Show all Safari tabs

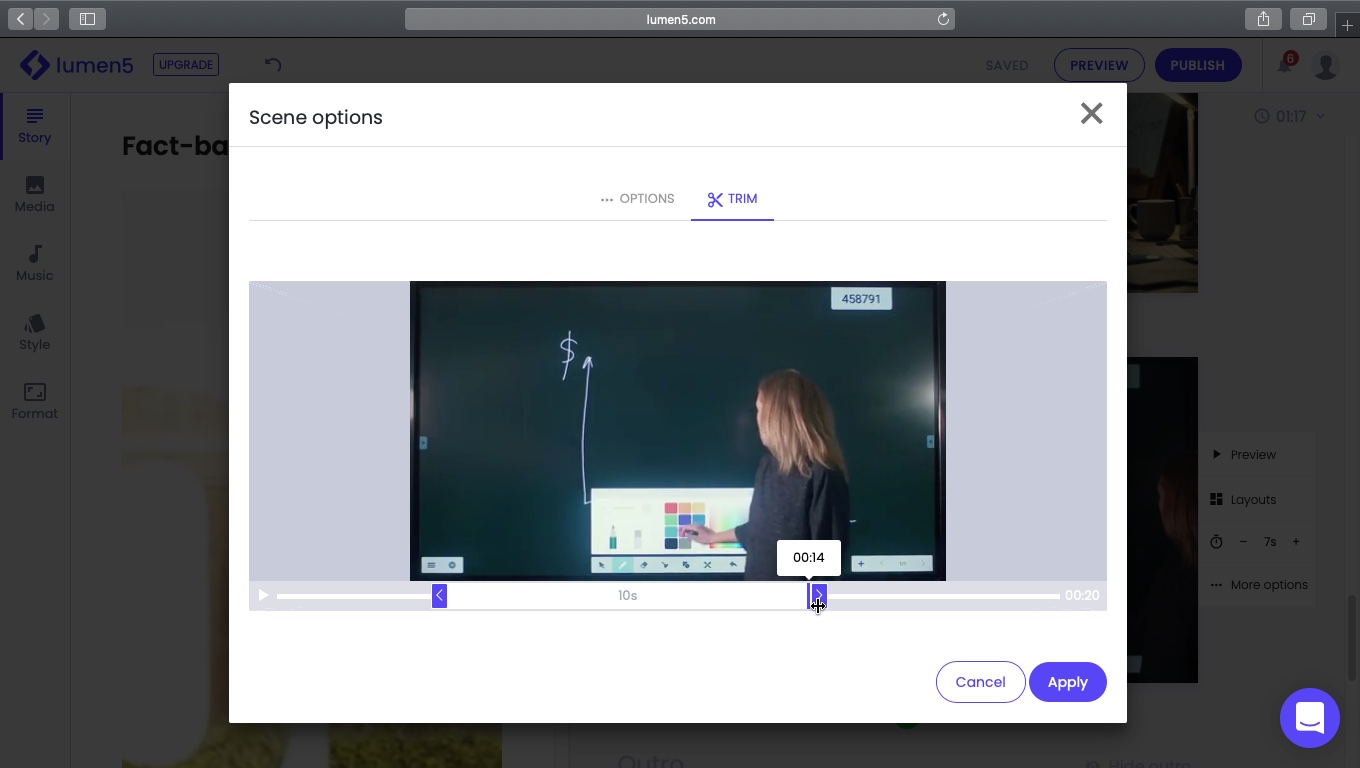click(1308, 19)
